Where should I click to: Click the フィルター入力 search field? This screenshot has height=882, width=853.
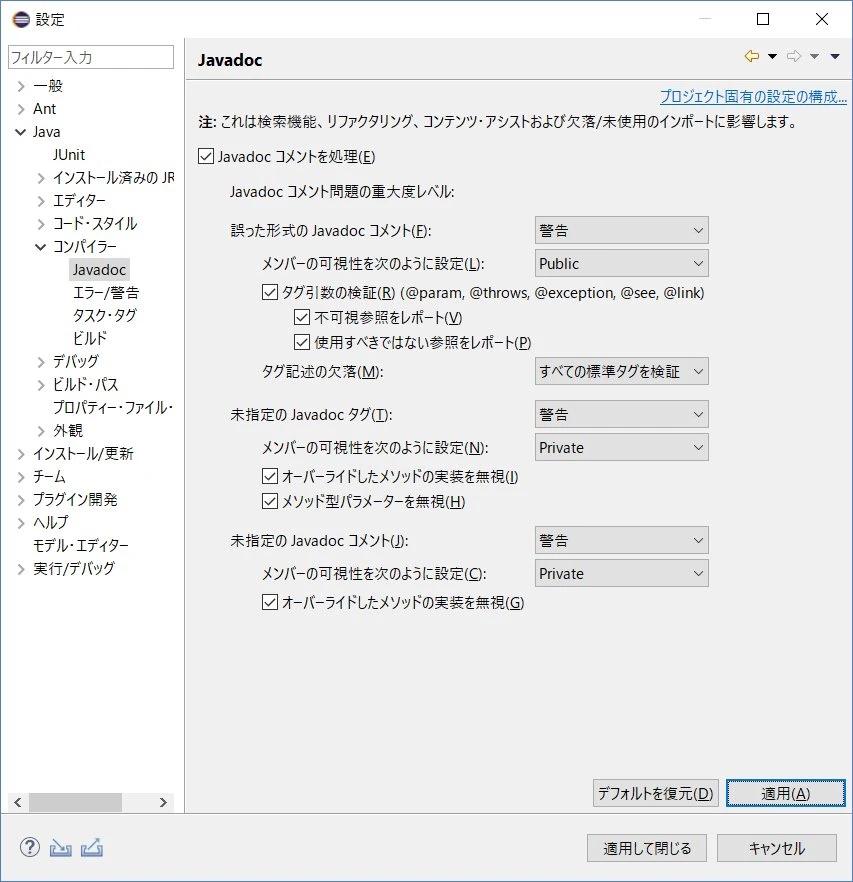91,57
